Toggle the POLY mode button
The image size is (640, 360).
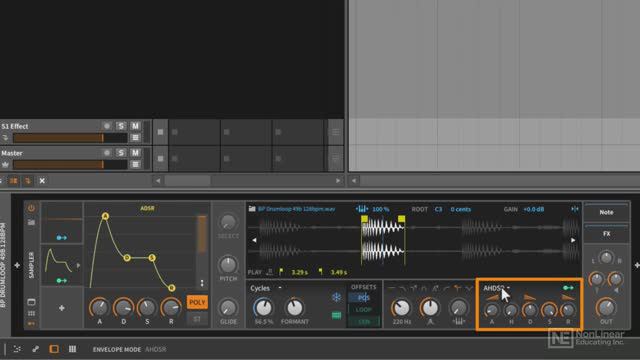coord(197,302)
